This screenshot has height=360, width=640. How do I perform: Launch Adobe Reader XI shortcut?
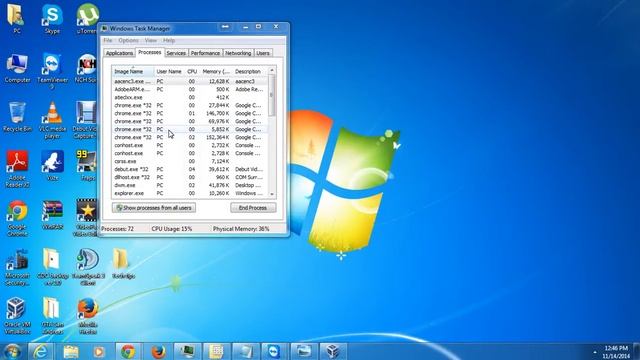pos(17,169)
